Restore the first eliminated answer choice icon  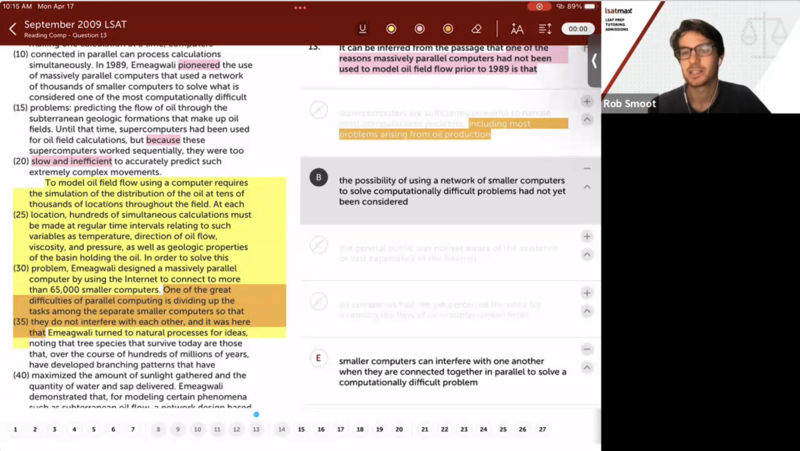coord(318,110)
